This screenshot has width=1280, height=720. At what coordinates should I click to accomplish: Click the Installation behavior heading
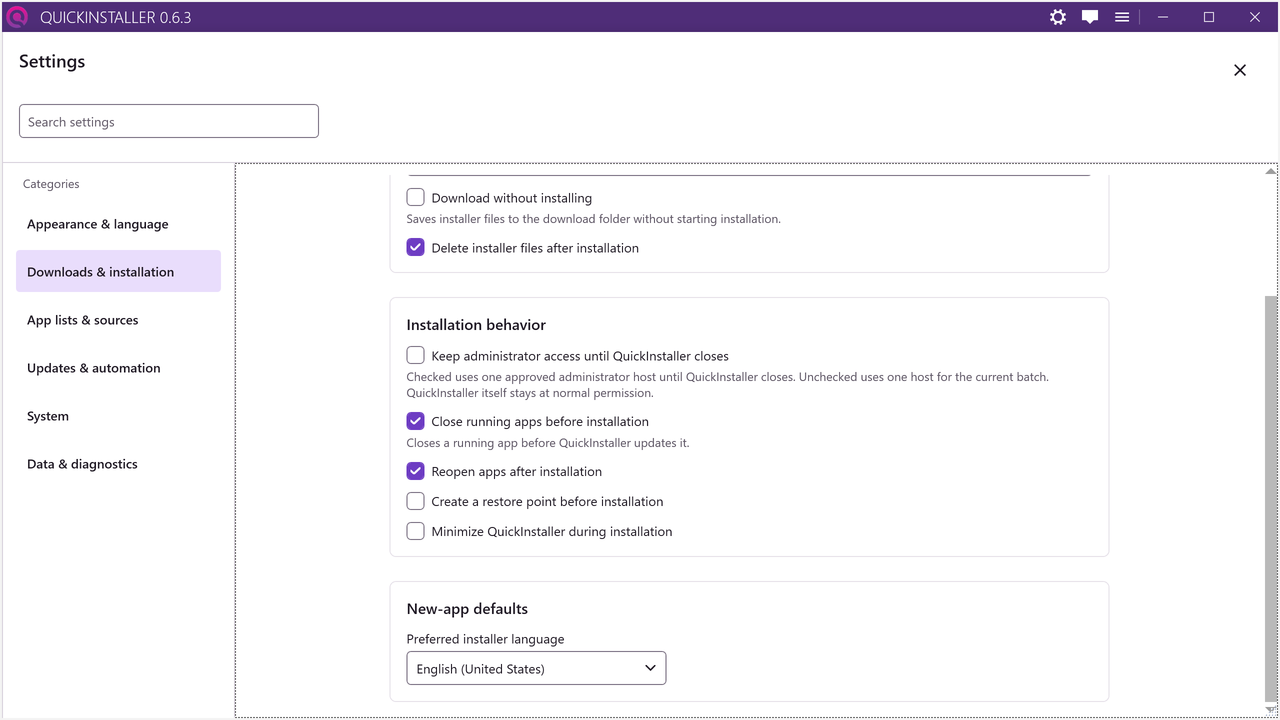(476, 325)
